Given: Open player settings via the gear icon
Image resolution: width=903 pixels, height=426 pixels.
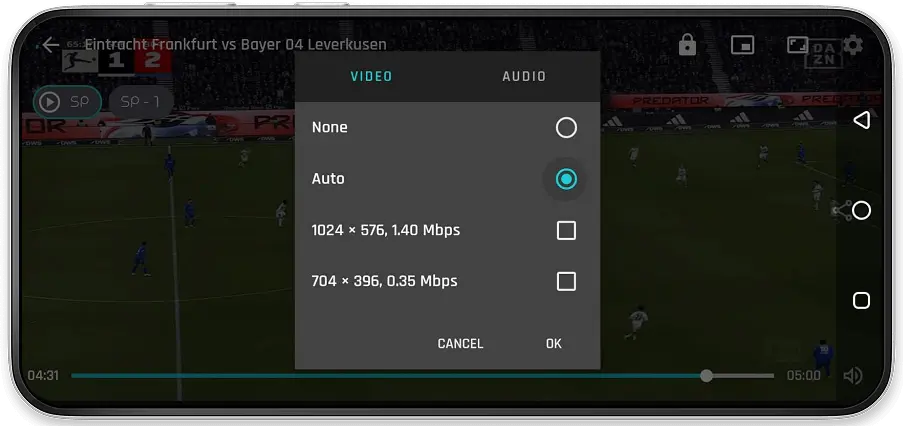Looking at the screenshot, I should 853,45.
